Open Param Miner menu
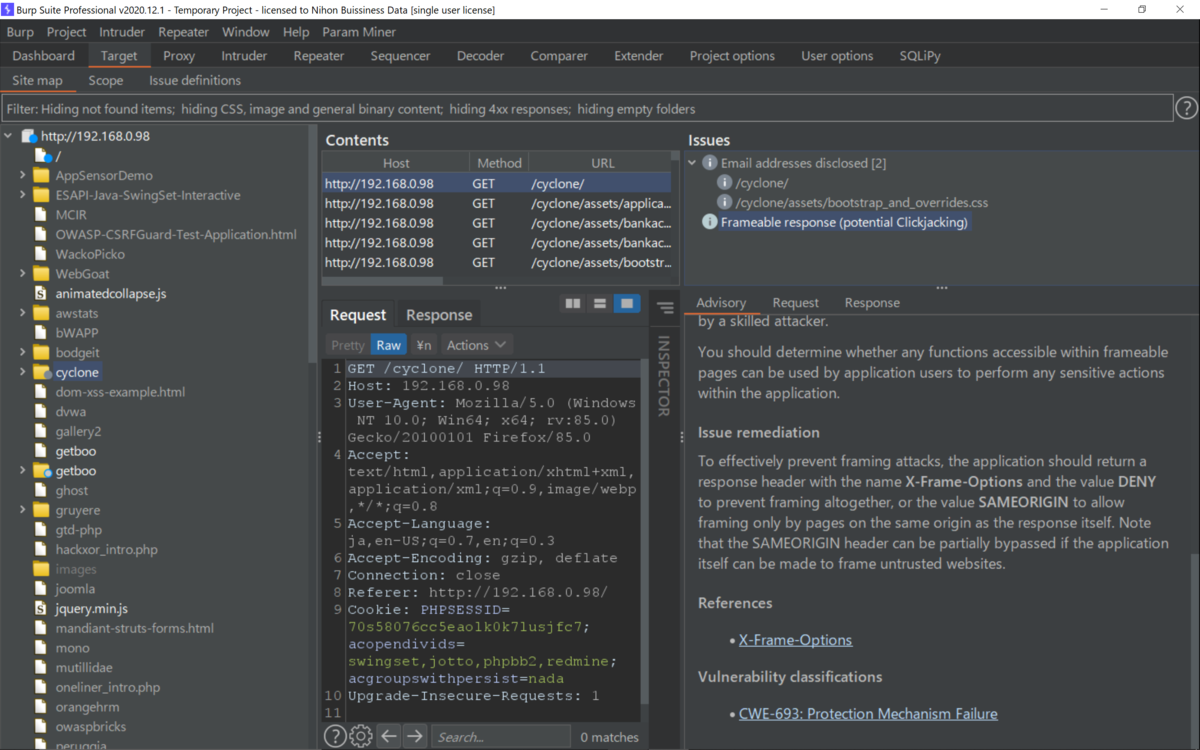The height and width of the screenshot is (750, 1200). [x=359, y=32]
